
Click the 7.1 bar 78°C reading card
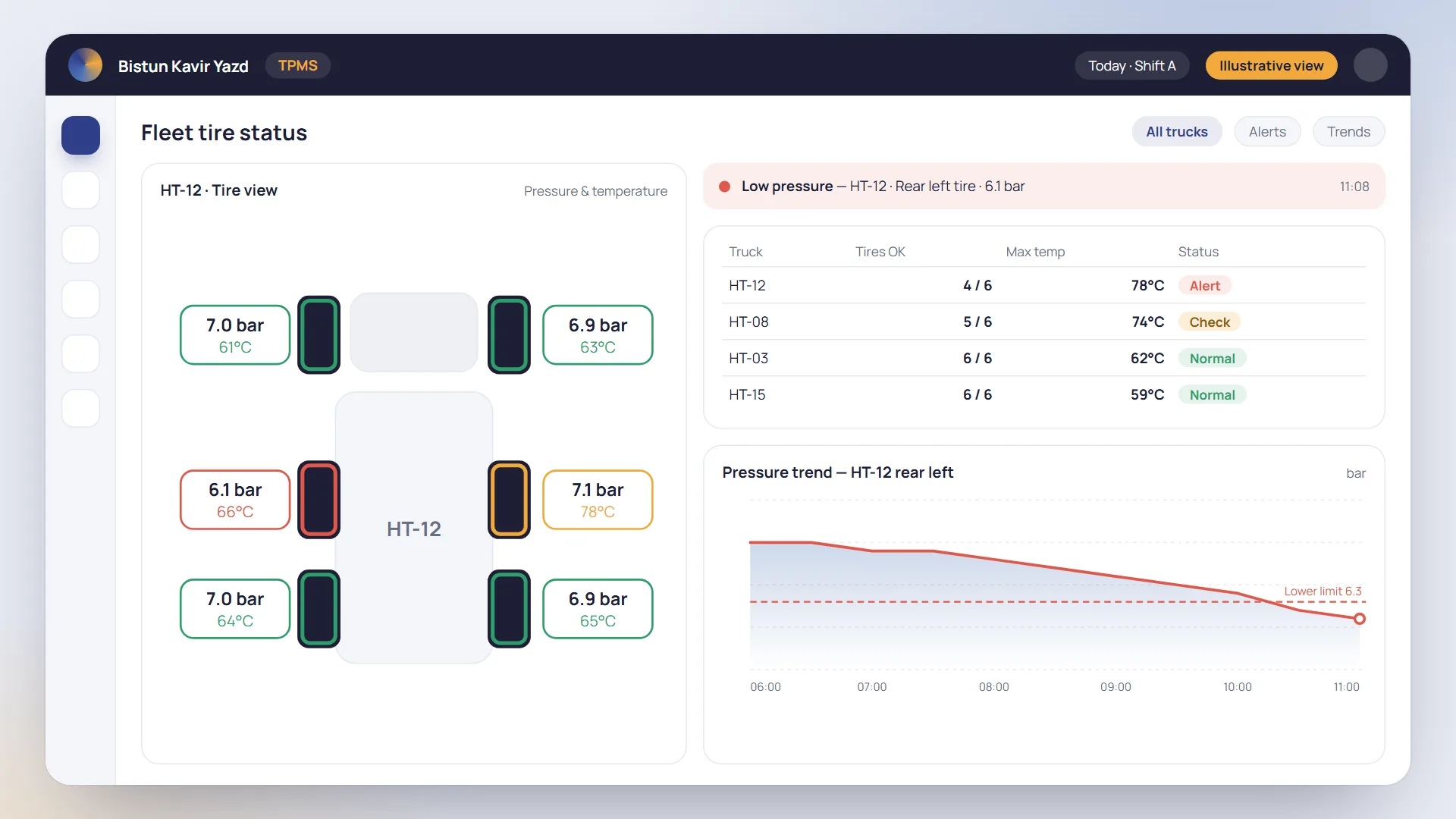pyautogui.click(x=598, y=499)
